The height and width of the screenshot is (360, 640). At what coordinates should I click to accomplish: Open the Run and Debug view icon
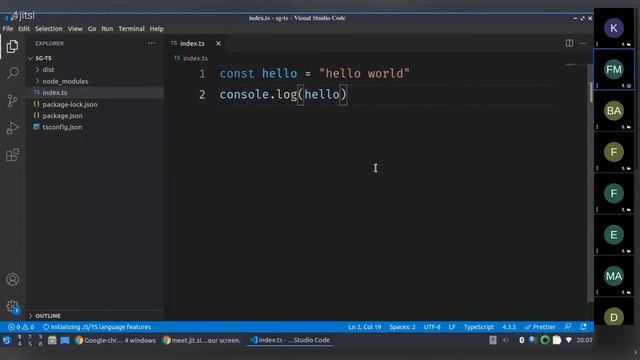point(12,128)
